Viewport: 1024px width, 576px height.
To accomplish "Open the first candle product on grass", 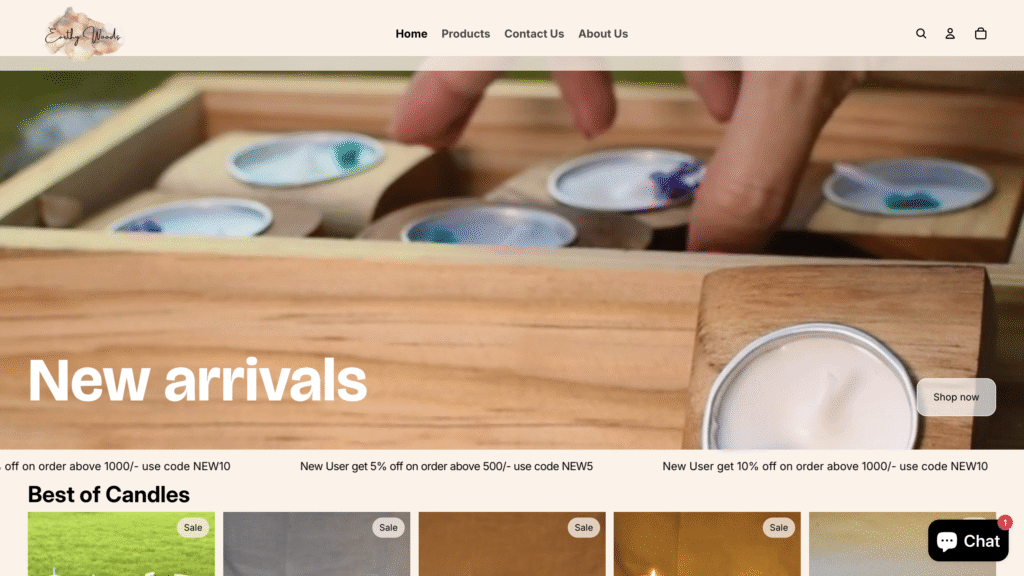I will click(121, 544).
